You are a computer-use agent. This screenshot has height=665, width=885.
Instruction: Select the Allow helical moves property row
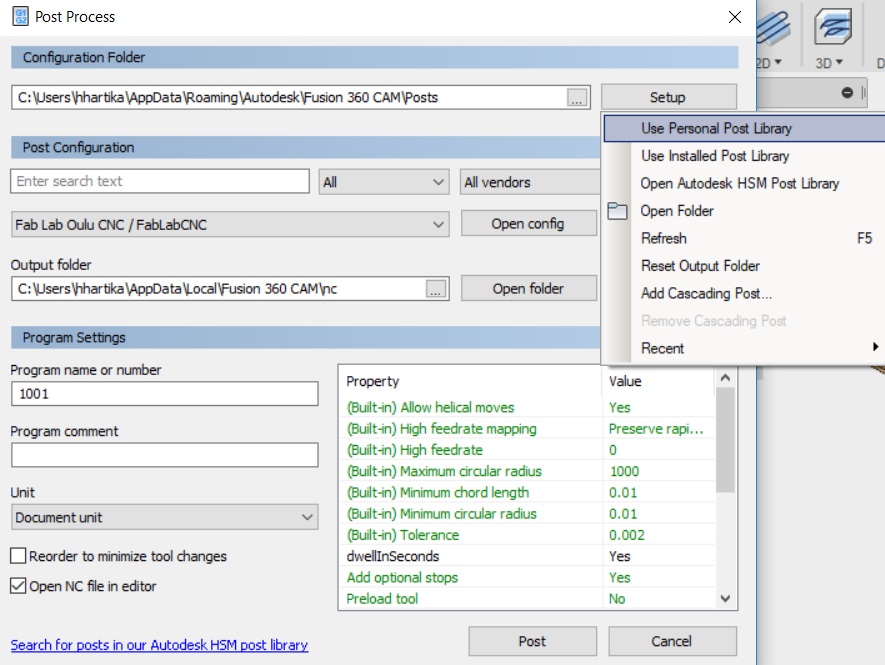point(528,408)
